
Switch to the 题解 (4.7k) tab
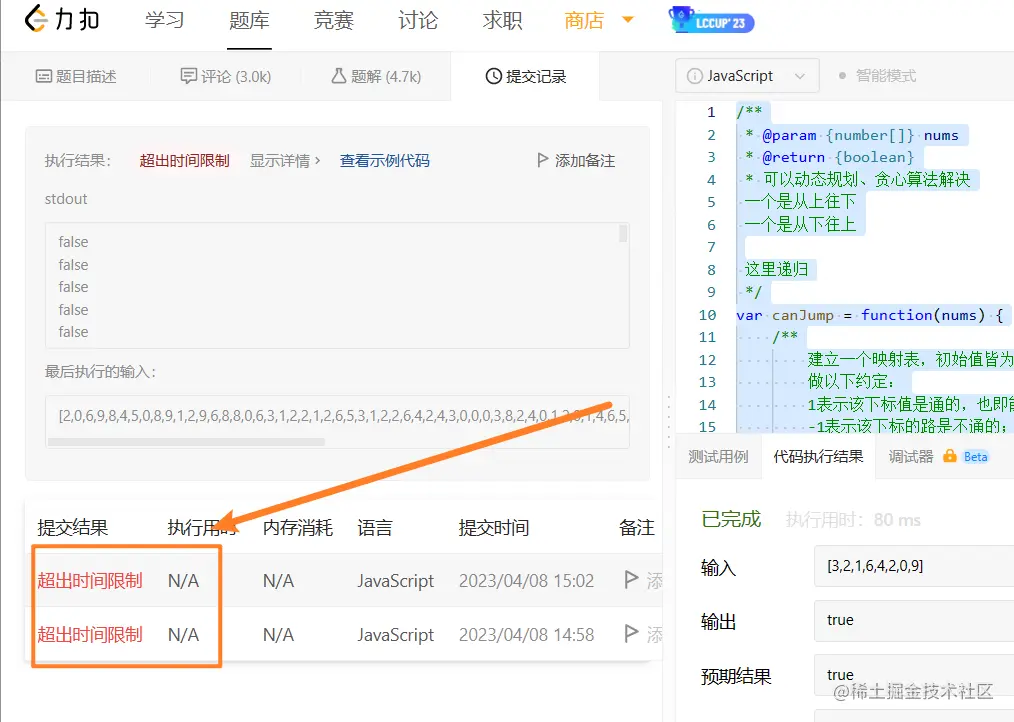coord(376,76)
